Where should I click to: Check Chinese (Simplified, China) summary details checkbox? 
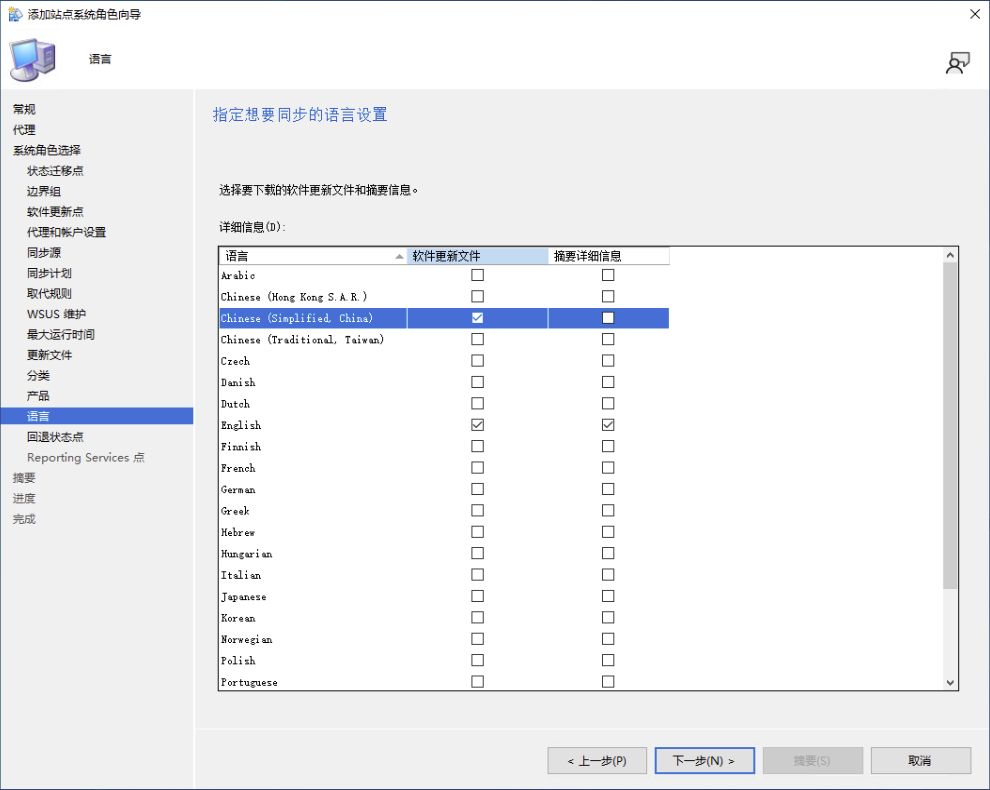tap(608, 318)
